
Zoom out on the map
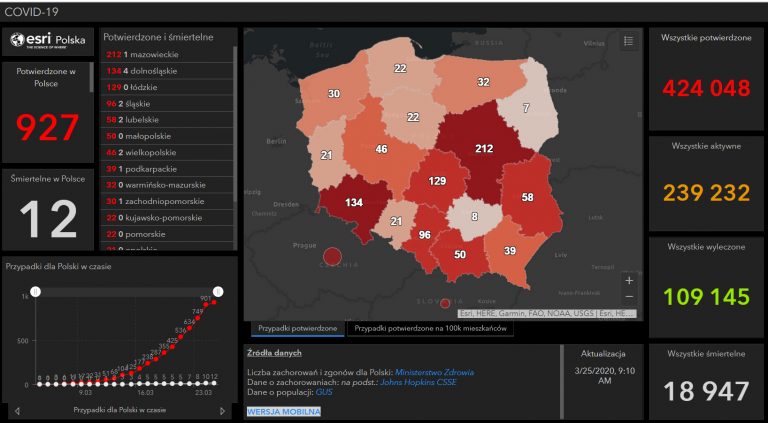click(x=629, y=297)
